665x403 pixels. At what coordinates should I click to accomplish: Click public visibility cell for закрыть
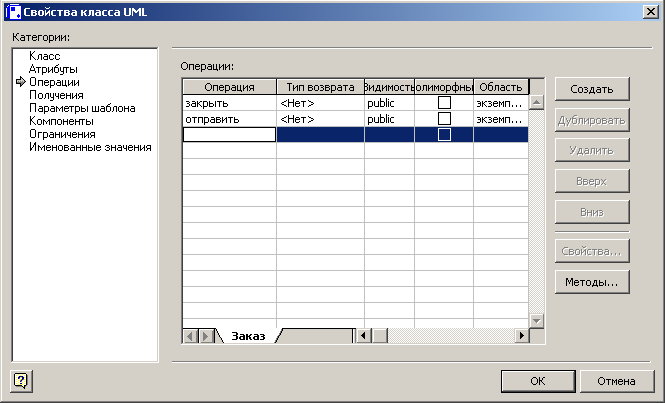point(389,103)
